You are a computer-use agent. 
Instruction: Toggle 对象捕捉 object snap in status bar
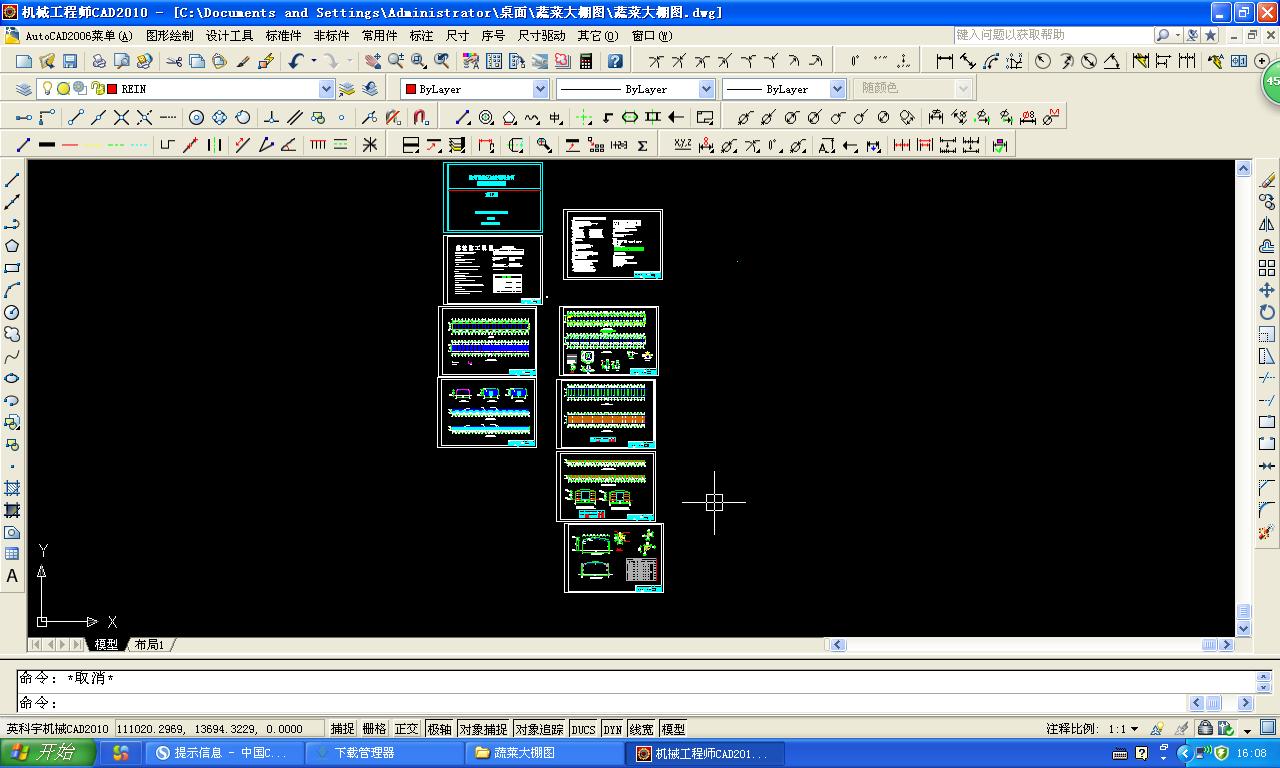(x=484, y=729)
